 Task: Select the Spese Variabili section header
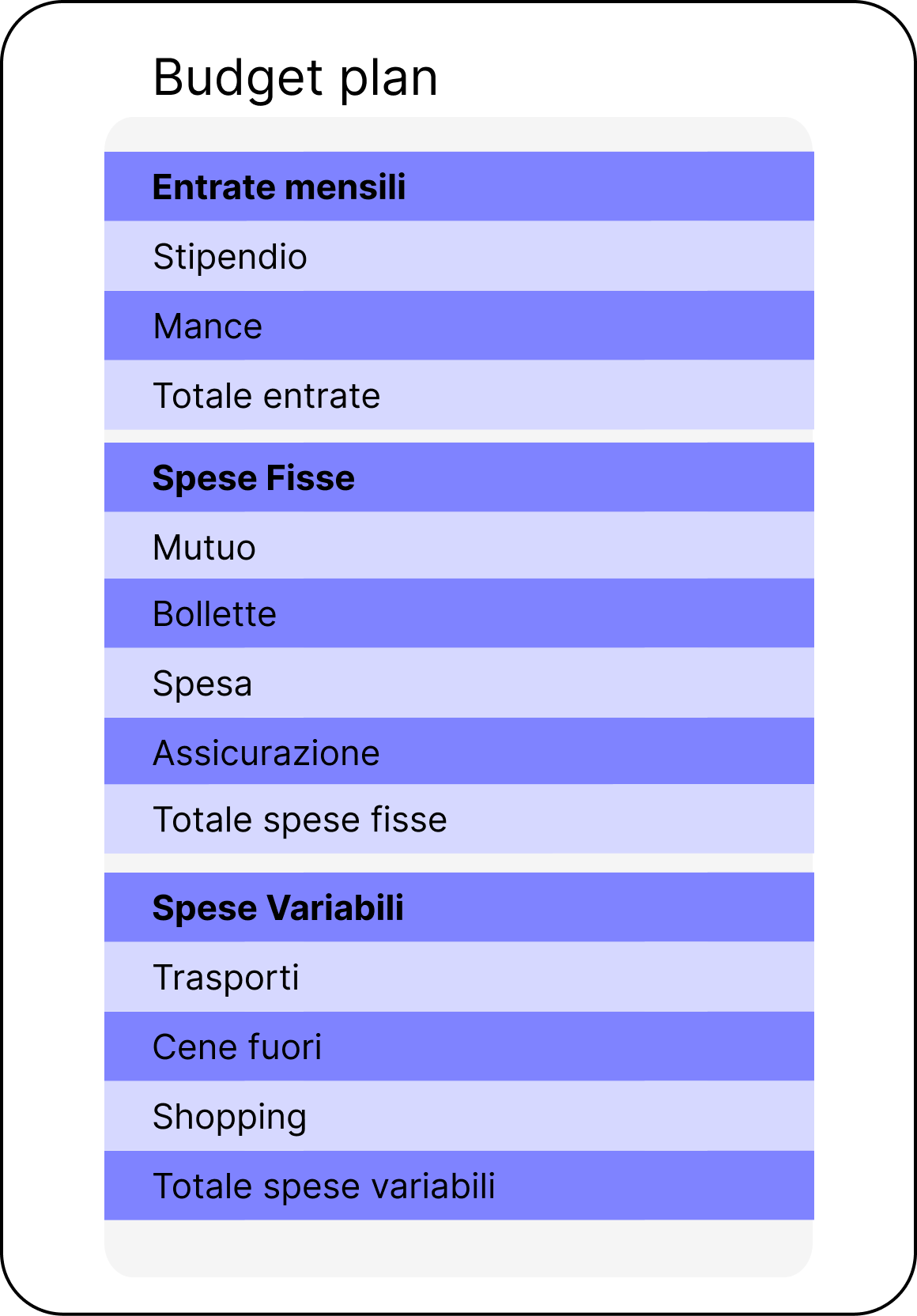[x=458, y=907]
